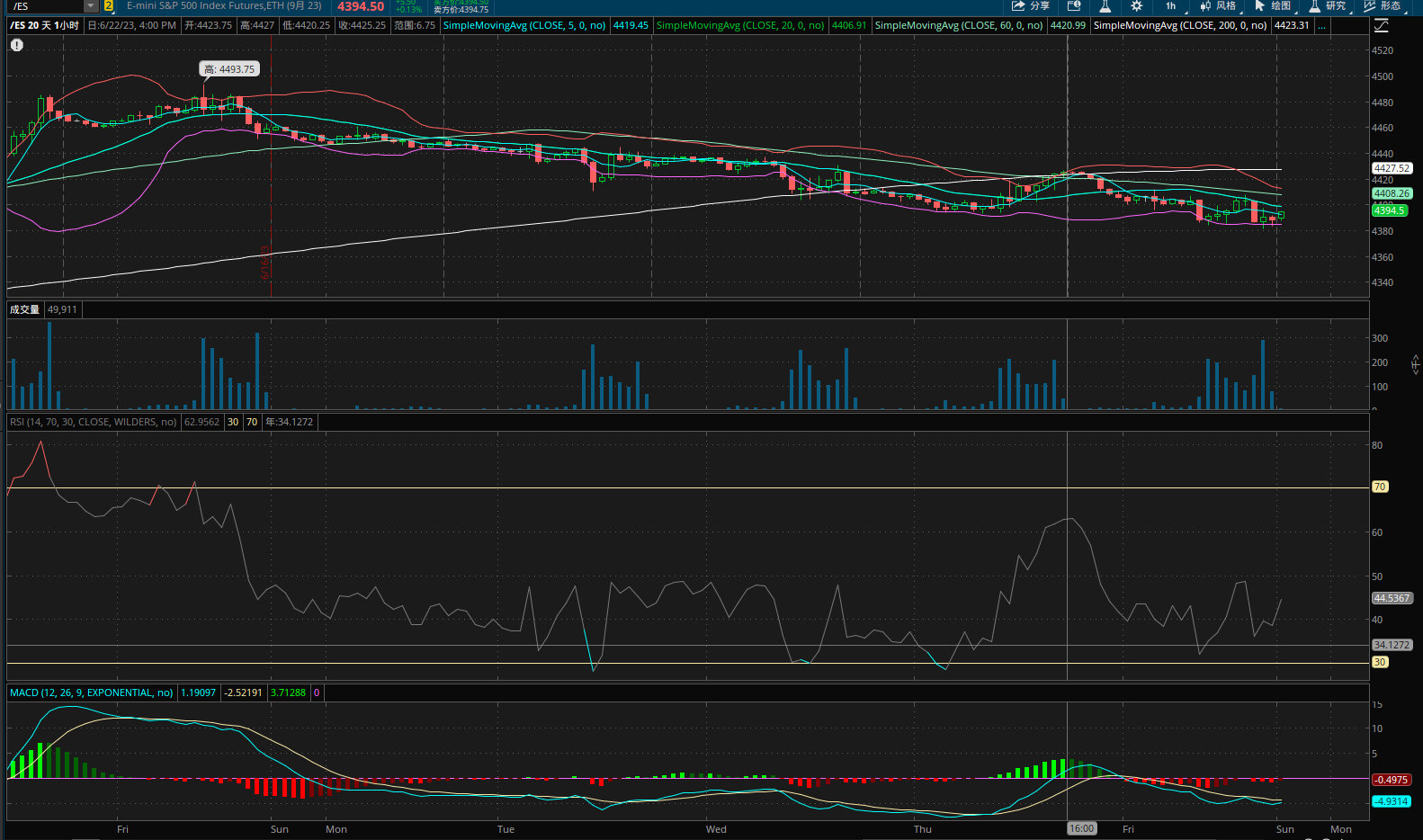The width and height of the screenshot is (1423, 840).
Task: Open the 绘图 drawing tools menu
Action: coord(1273,5)
